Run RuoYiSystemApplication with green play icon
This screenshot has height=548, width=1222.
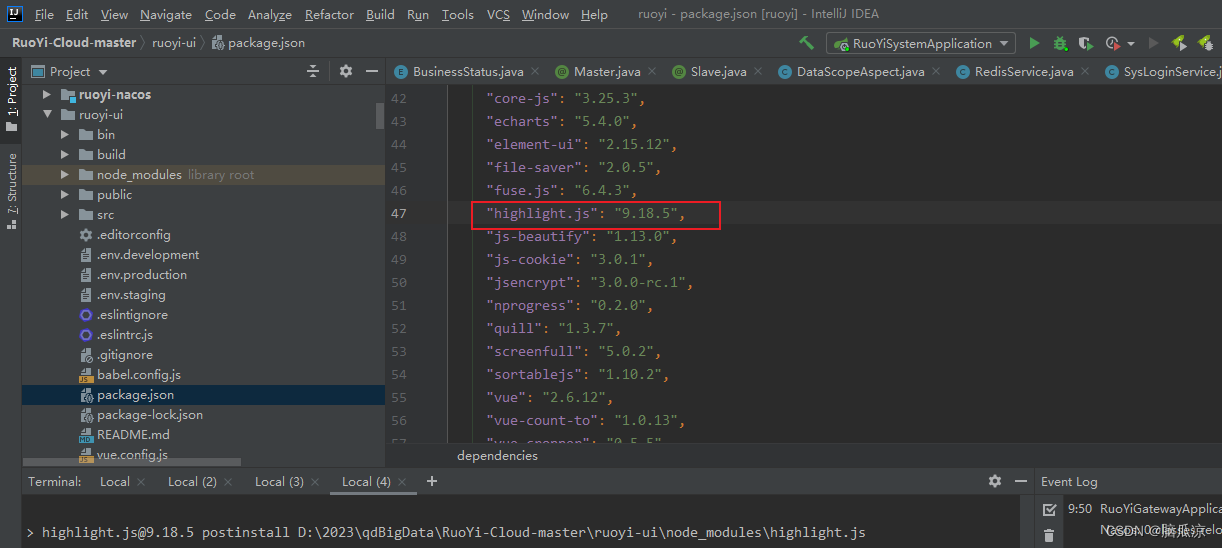coord(1034,43)
